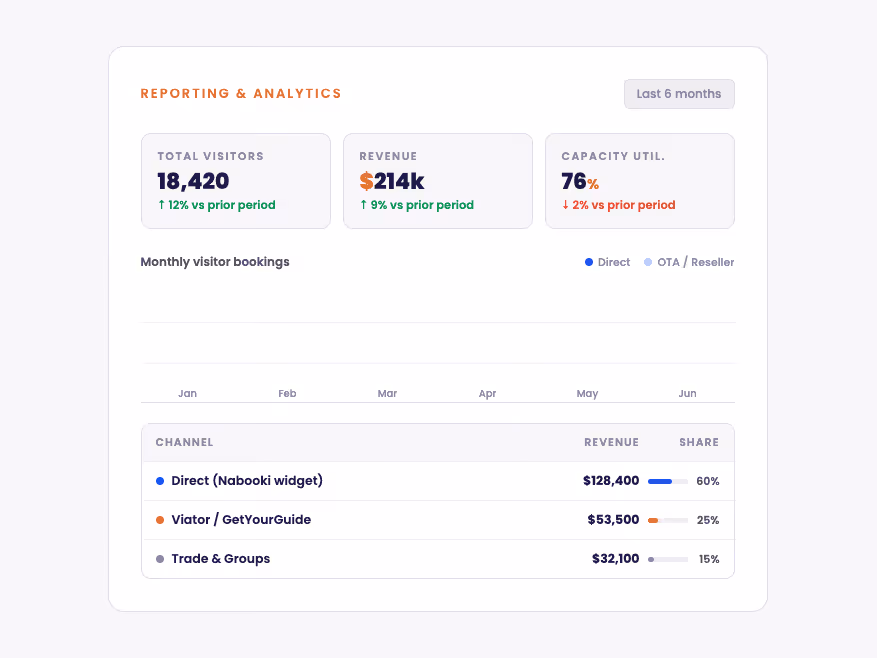Toggle the Direct legend dot in chart

click(588, 262)
